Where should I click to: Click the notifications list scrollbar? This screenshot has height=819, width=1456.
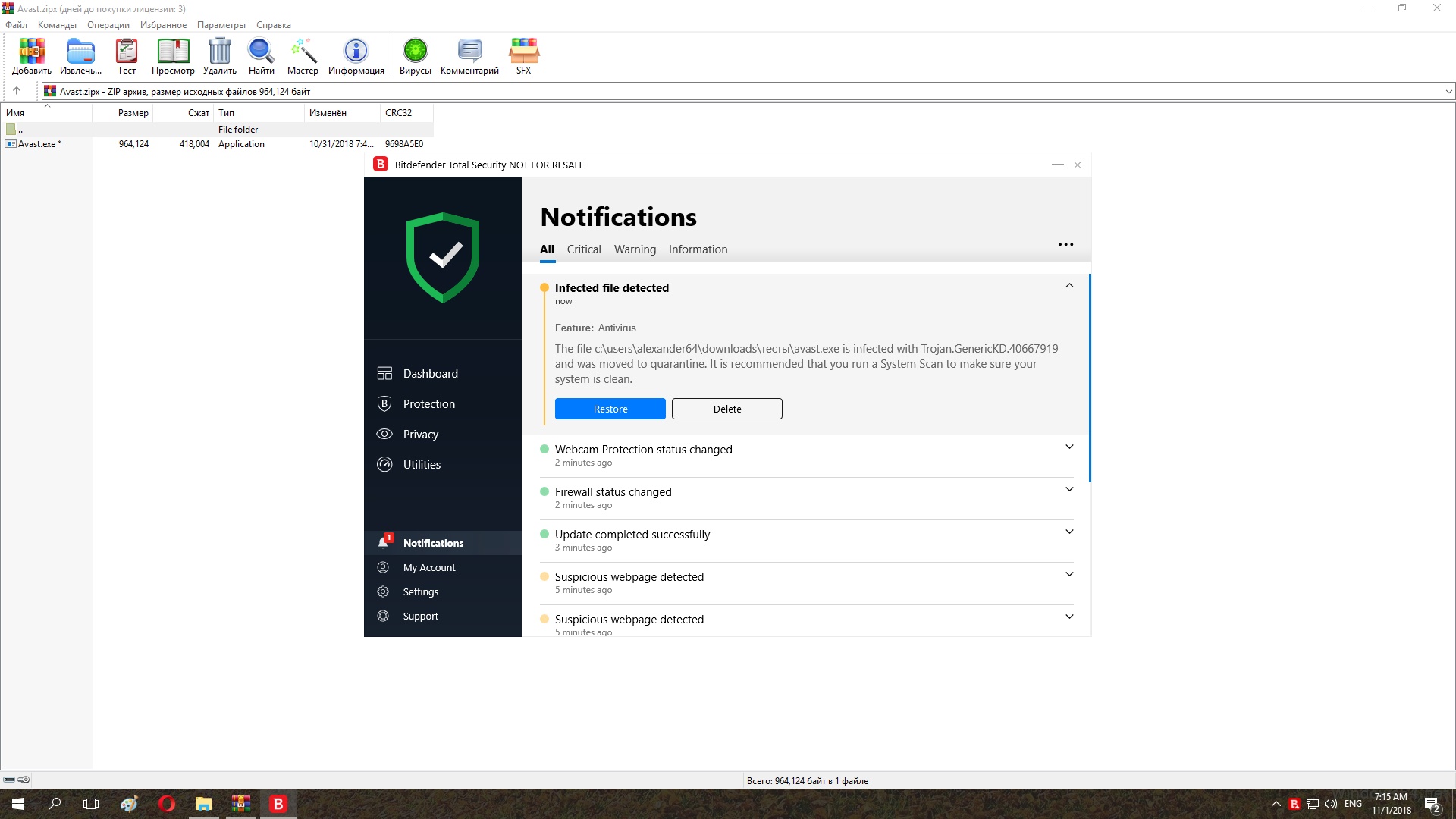pos(1090,379)
